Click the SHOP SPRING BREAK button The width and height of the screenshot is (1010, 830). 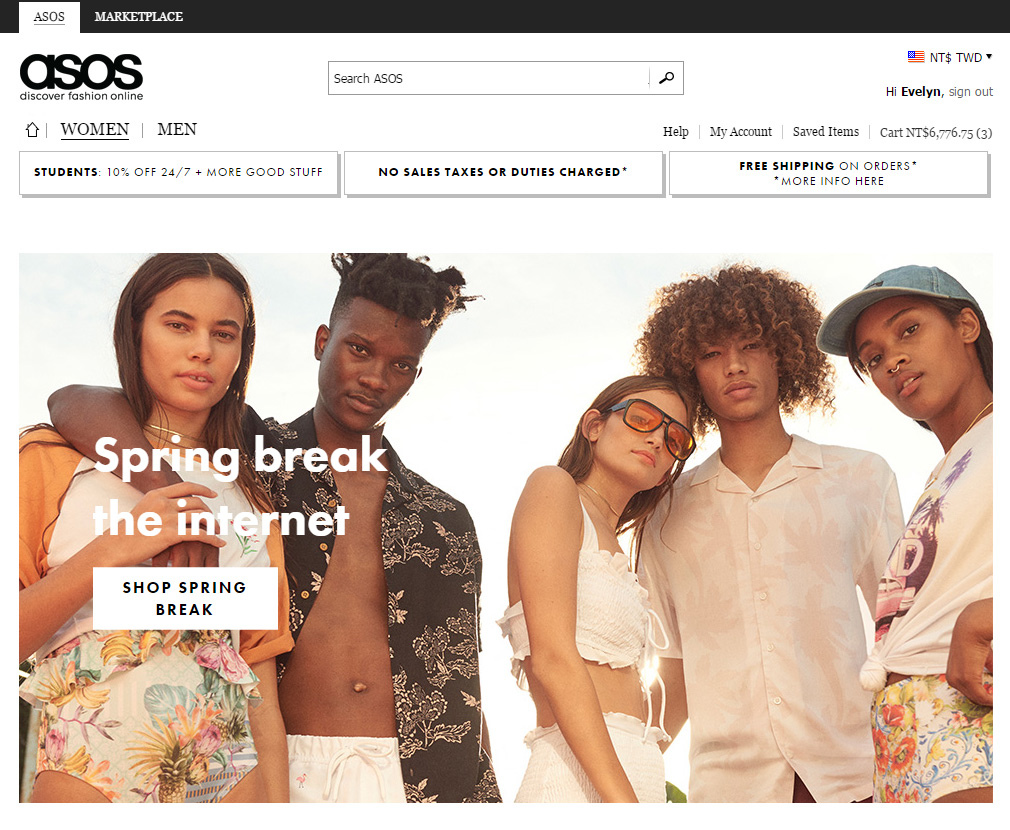(186, 598)
